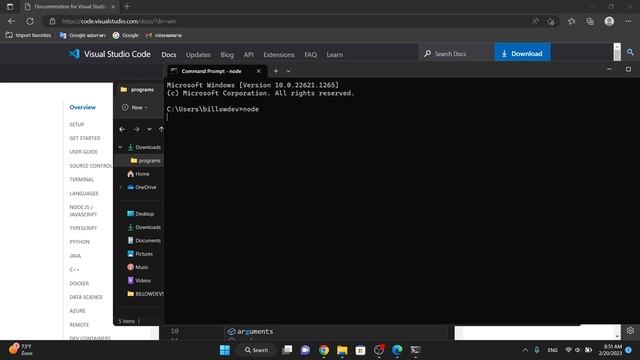Show hidden system tray icons
Screen dimensions: 640x360
[x=525, y=350]
